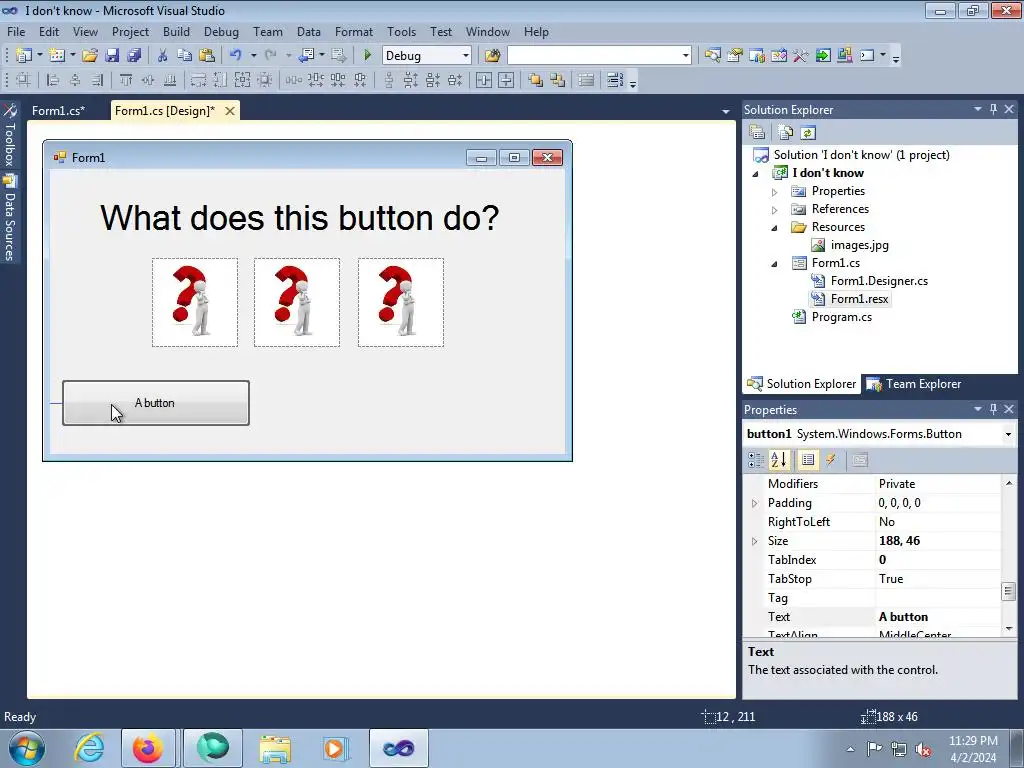Select Form1.Designer.cs in Solution Explorer
Screen dimensions: 1024x768
(879, 281)
